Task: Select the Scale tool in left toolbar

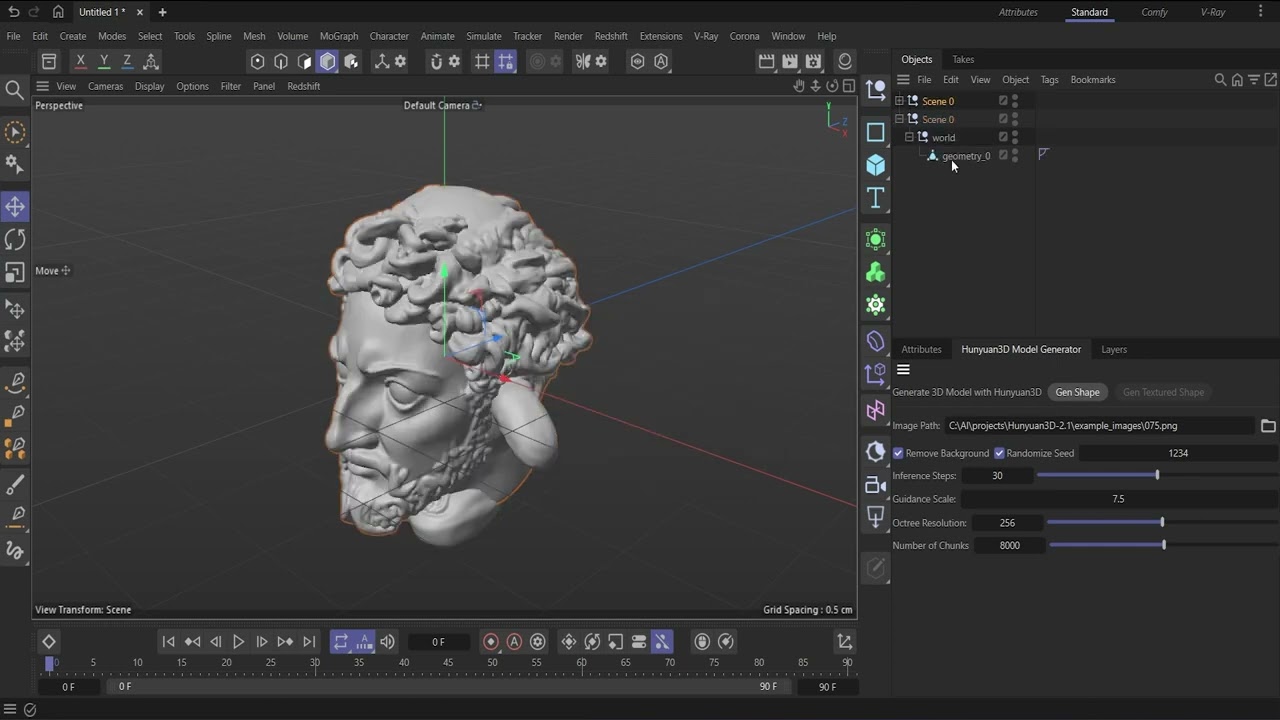Action: click(15, 272)
